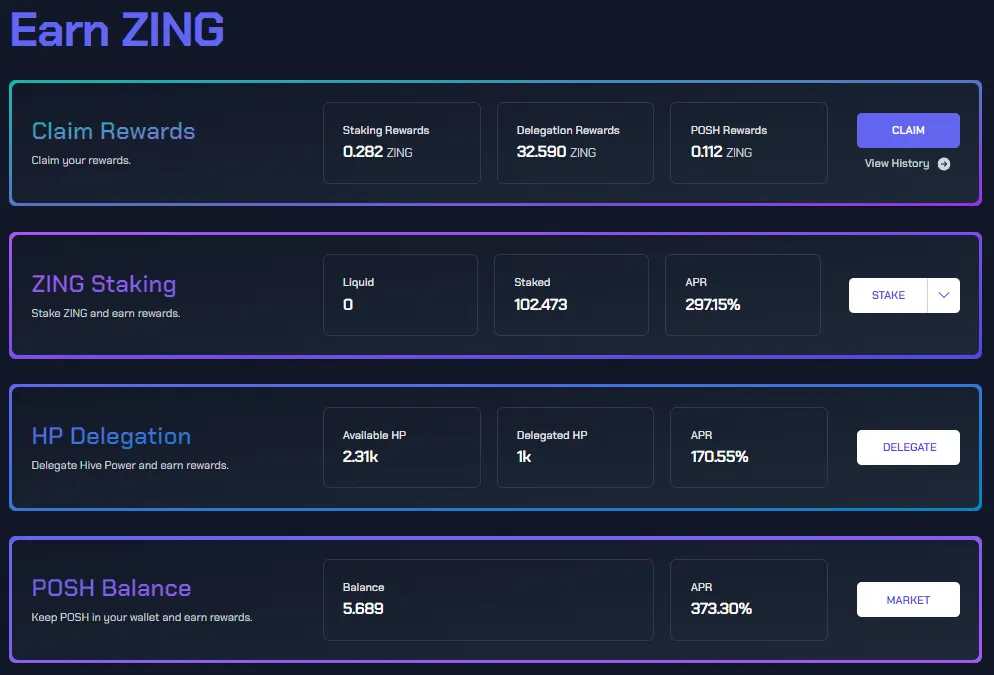Click the Claim Rewards heading
The width and height of the screenshot is (994, 675).
[113, 131]
